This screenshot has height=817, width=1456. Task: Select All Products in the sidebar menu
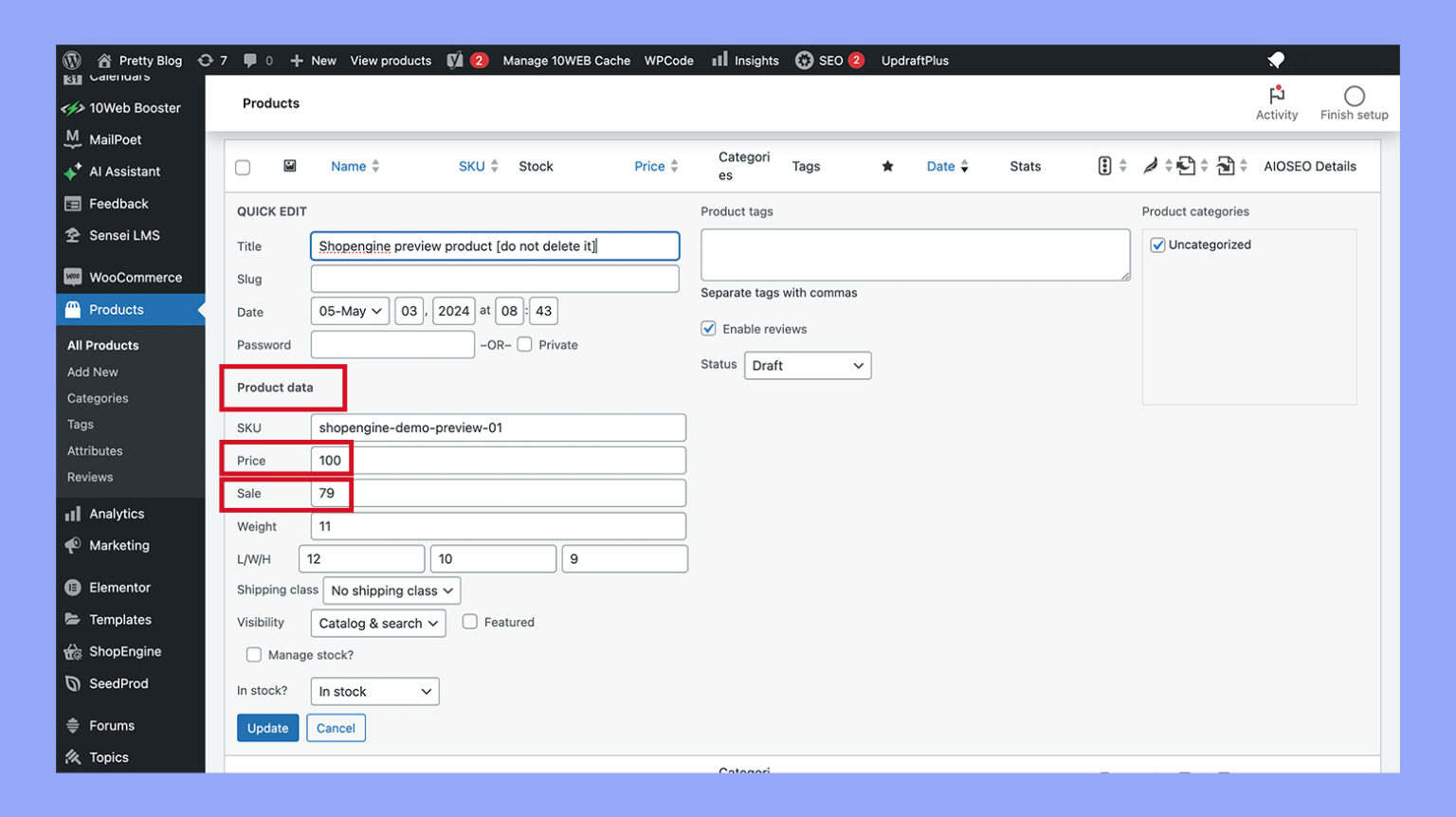pyautogui.click(x=101, y=345)
